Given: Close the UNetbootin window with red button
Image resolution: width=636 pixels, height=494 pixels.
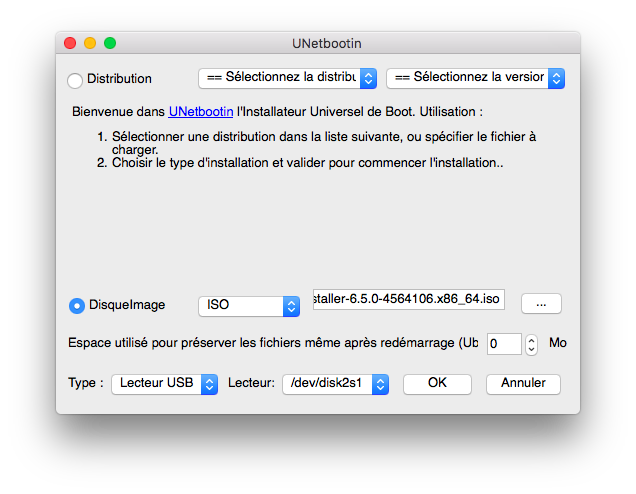Looking at the screenshot, I should pos(70,43).
